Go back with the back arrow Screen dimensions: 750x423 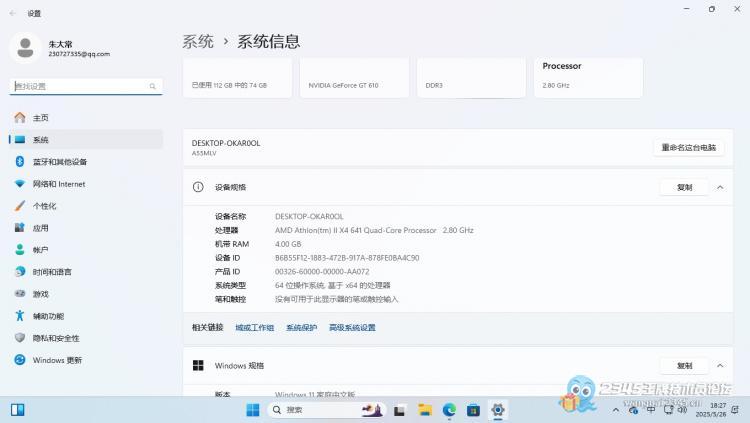(12, 13)
